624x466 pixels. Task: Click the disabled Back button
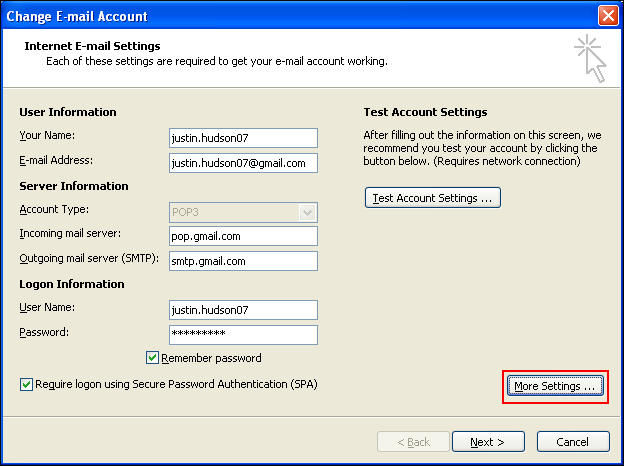click(x=413, y=442)
